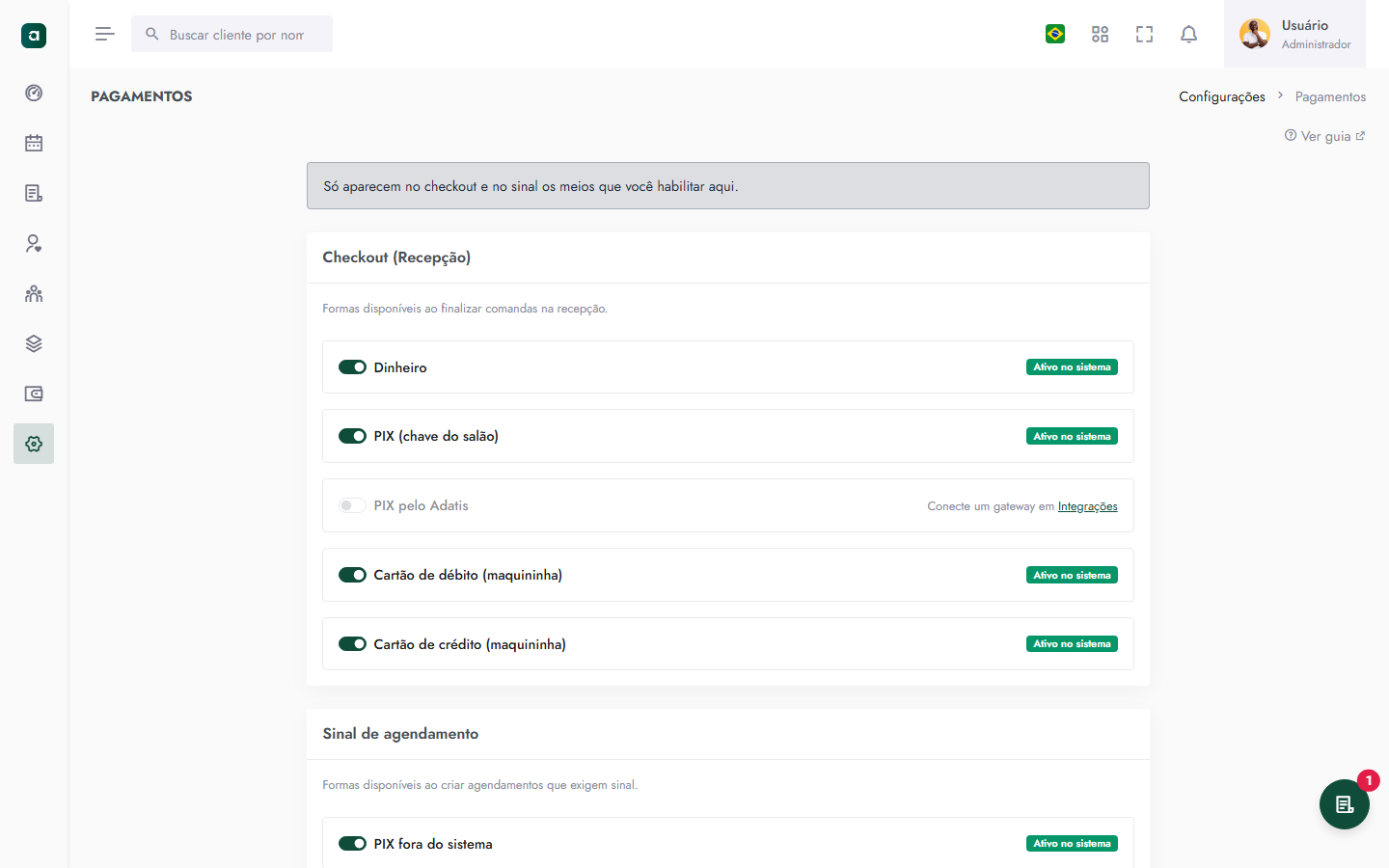Click Ativo no sistema badge for Dinheiro

pos(1072,367)
